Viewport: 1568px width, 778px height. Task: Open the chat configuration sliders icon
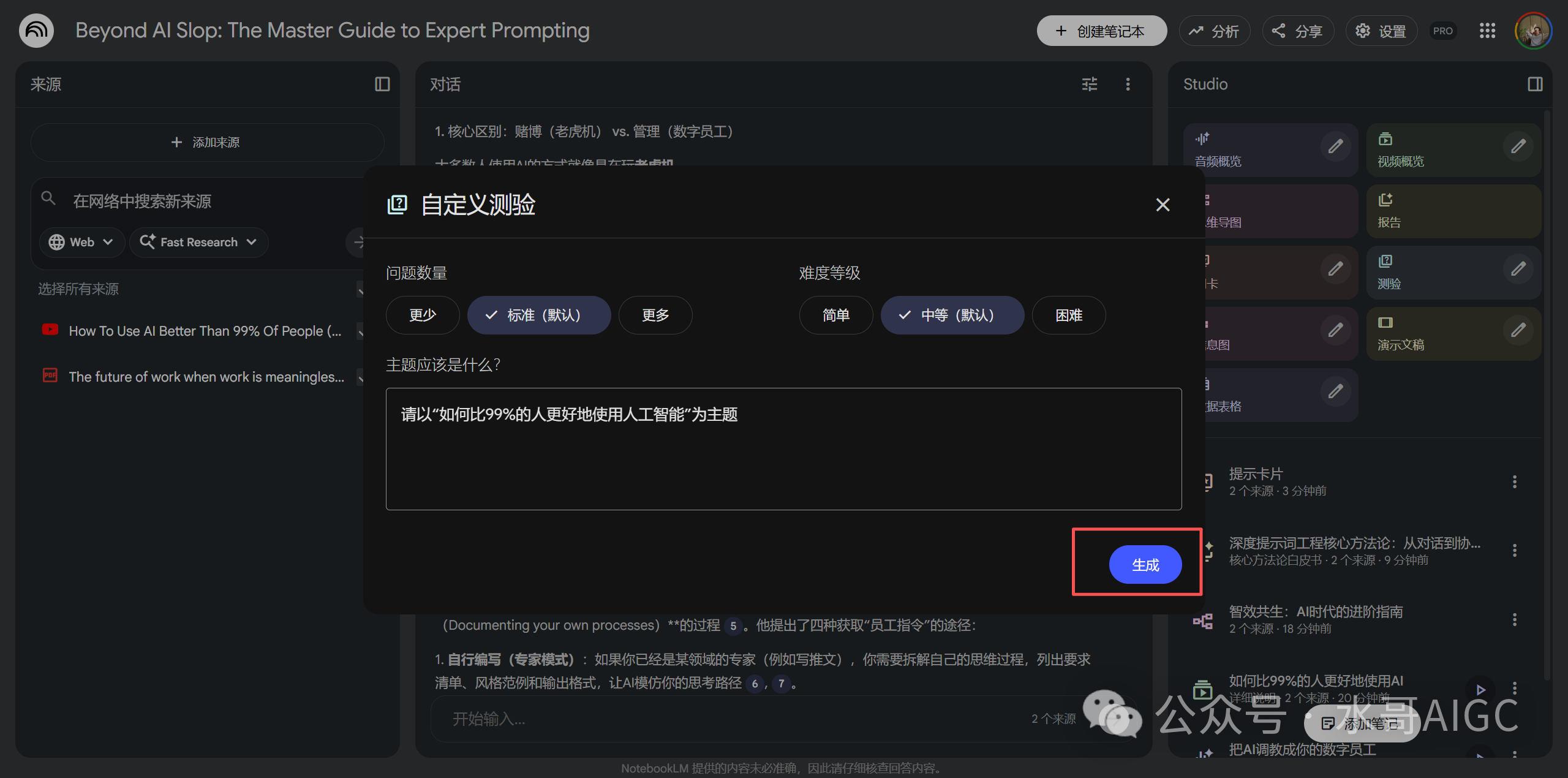pyautogui.click(x=1089, y=84)
